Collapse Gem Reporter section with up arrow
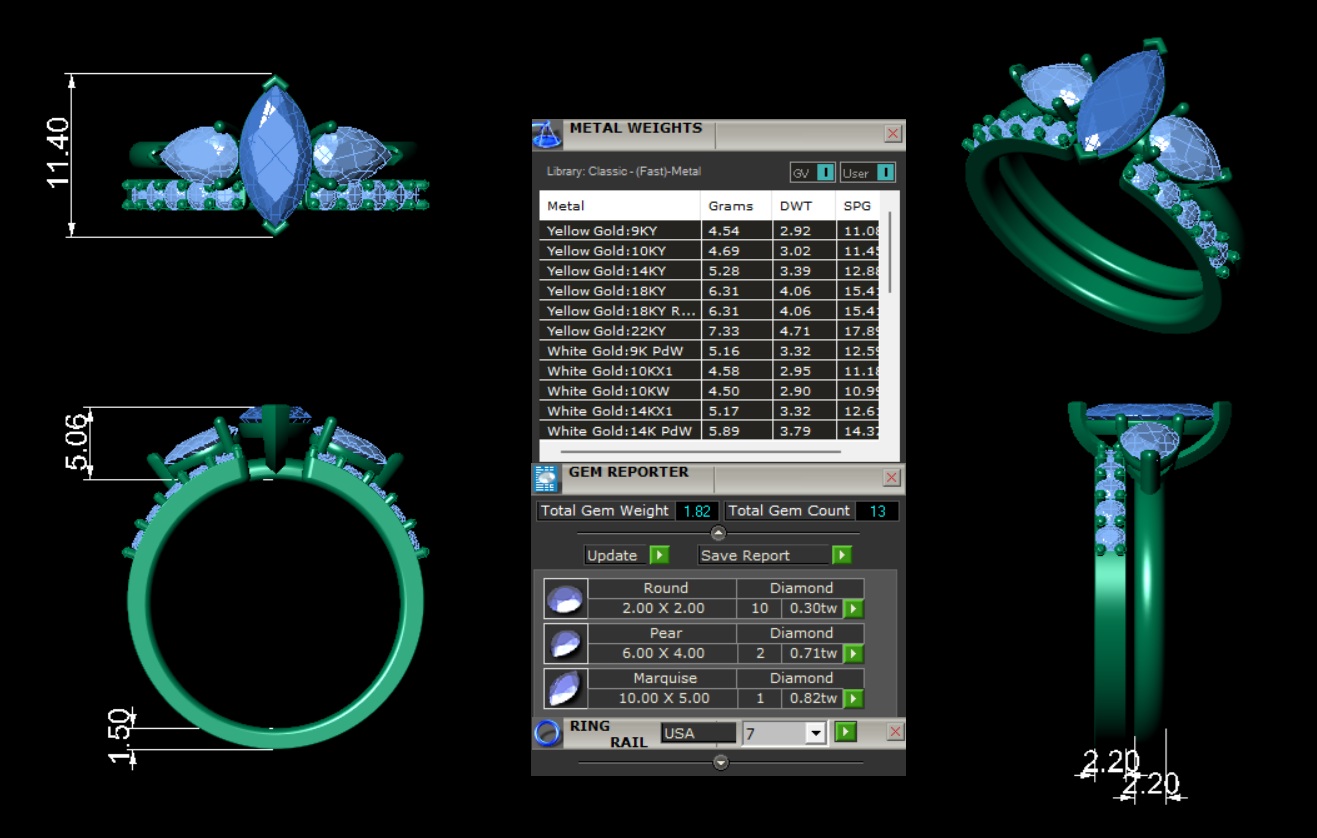This screenshot has width=1317, height=838. 718,533
